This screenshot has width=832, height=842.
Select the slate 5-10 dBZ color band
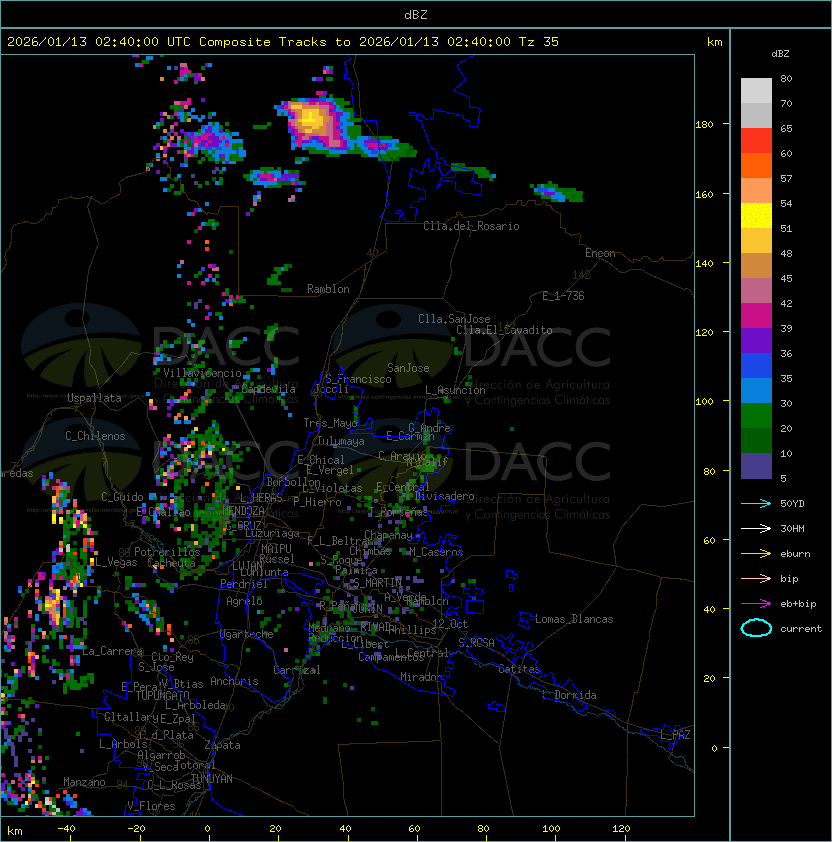pos(756,466)
